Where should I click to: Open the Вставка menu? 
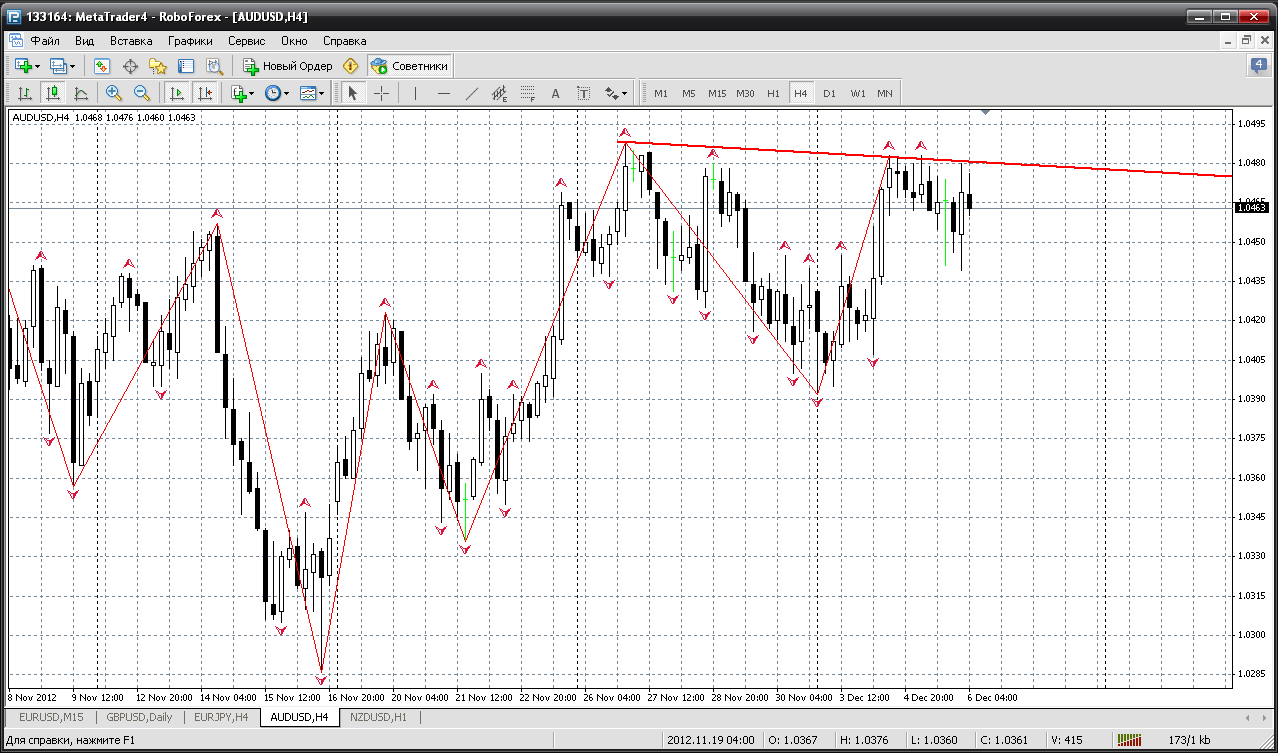[131, 41]
